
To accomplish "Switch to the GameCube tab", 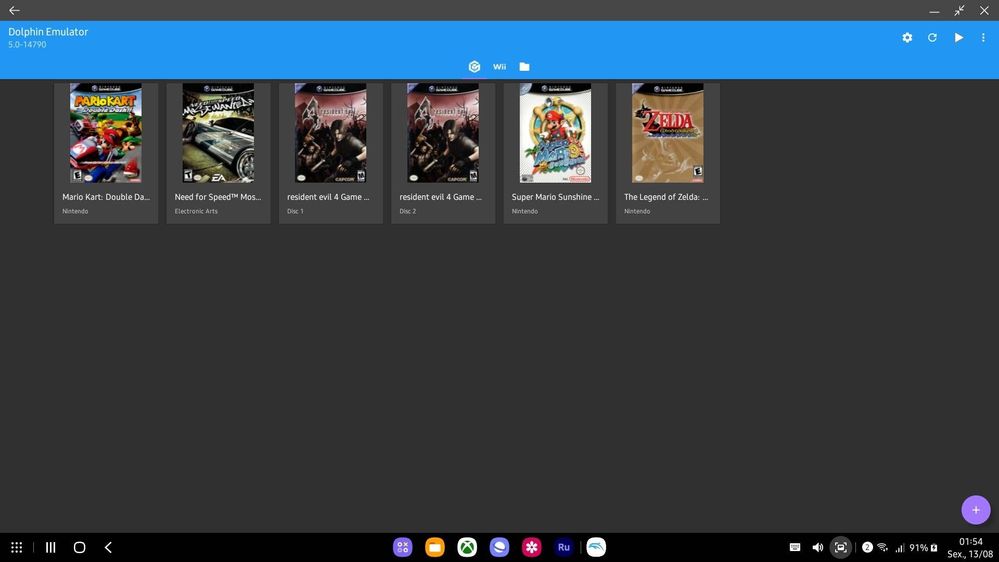I will tap(474, 66).
